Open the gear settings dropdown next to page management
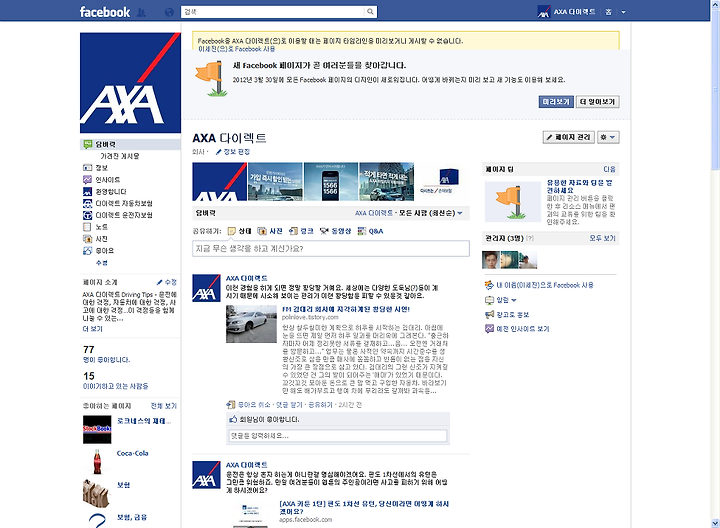Screen dimensions: 720x528 tap(608, 137)
